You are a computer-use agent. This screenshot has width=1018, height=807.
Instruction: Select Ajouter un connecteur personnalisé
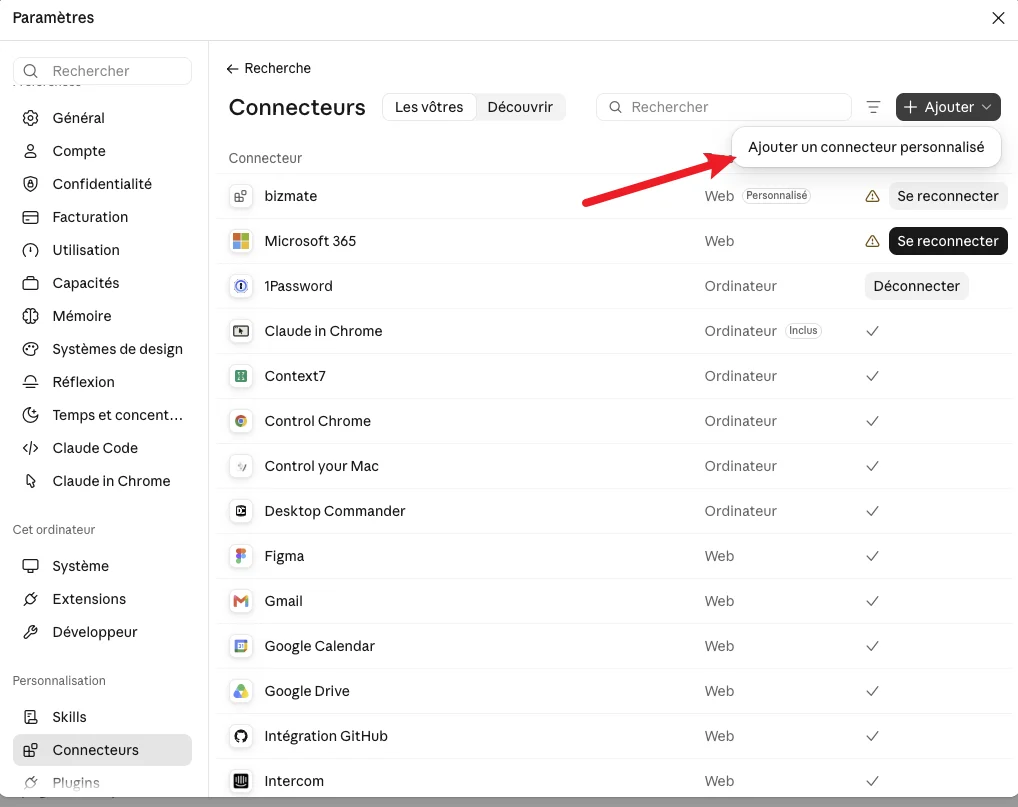coord(866,147)
